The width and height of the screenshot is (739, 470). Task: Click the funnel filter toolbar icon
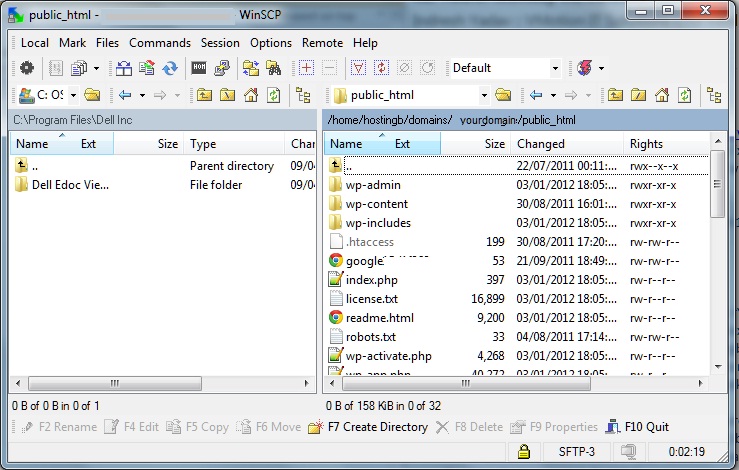click(x=358, y=68)
